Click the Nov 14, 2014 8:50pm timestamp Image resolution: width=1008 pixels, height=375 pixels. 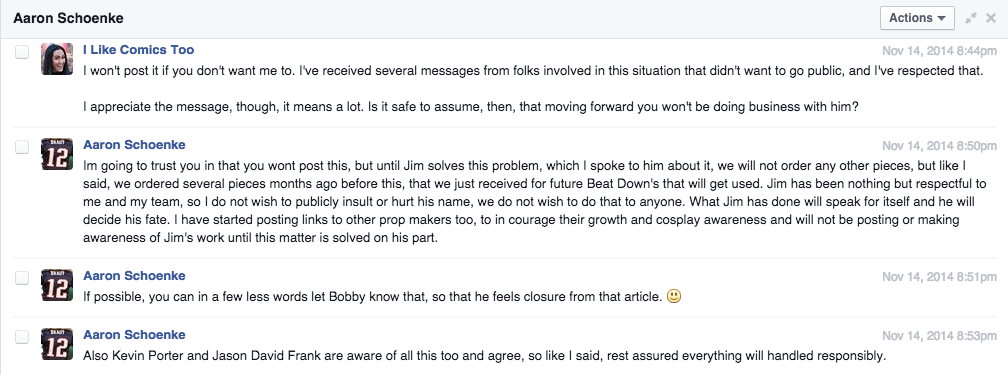click(939, 146)
